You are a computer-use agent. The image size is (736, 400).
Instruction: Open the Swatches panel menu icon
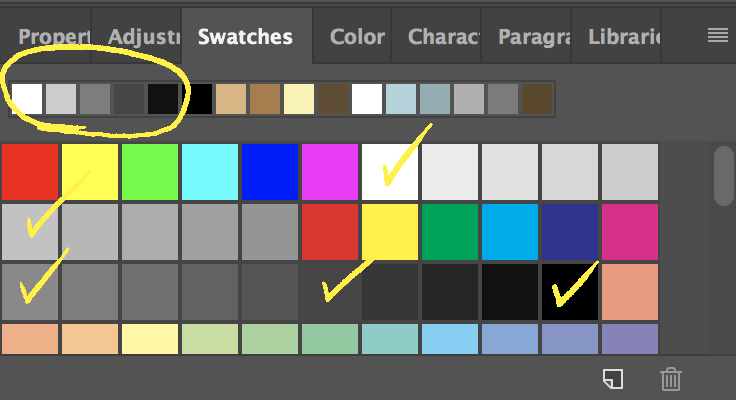(717, 36)
